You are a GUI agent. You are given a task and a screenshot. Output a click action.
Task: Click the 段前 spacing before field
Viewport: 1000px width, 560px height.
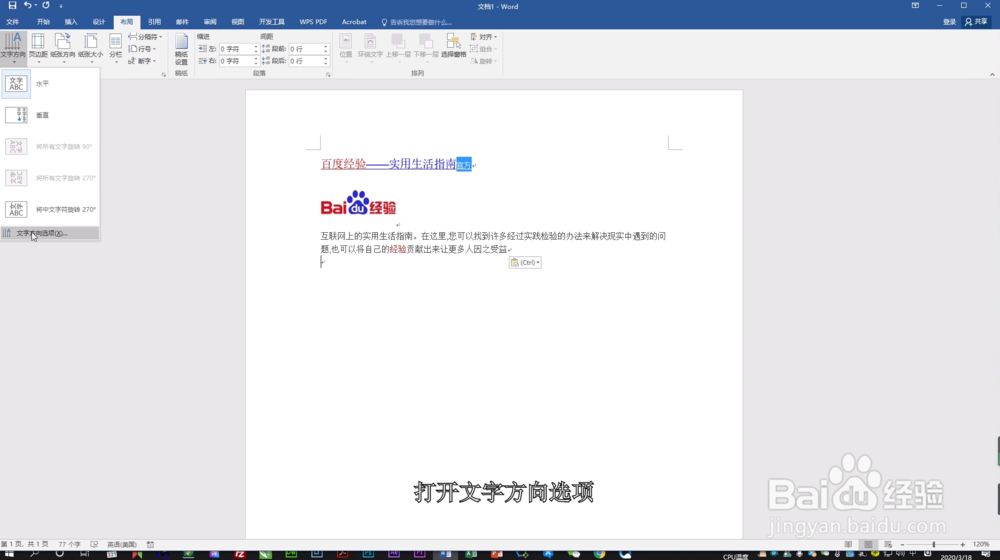point(305,49)
